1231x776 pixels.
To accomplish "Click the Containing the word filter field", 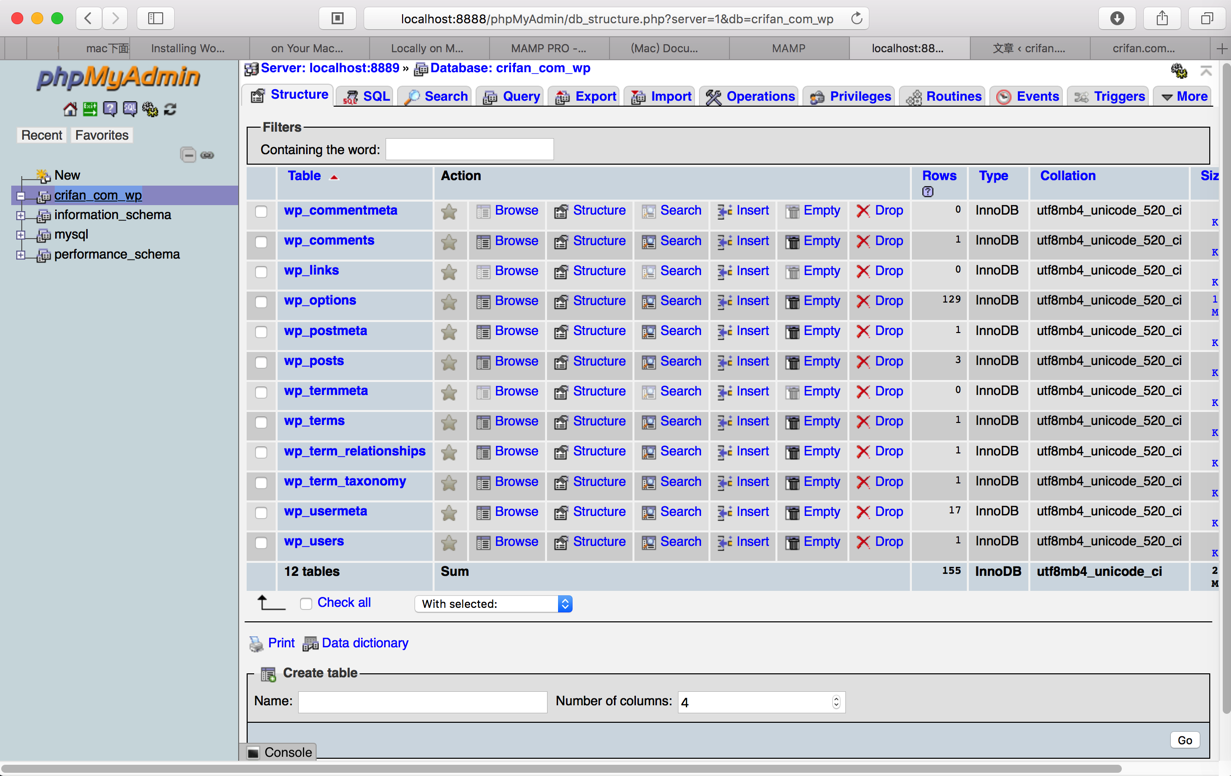I will click(x=469, y=149).
